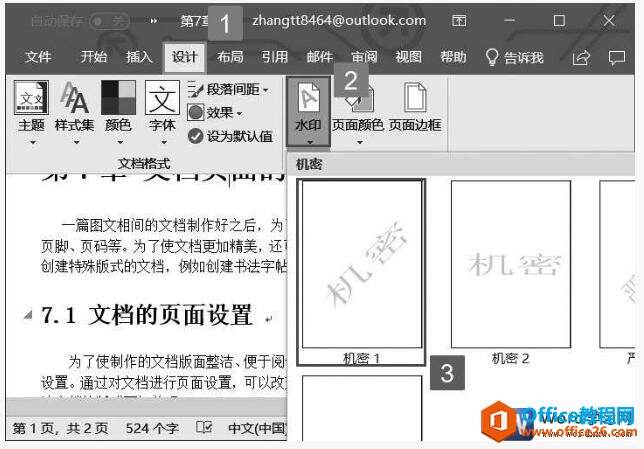The width and height of the screenshot is (644, 449).
Task: Click the ribbon display options icon
Action: point(459,21)
